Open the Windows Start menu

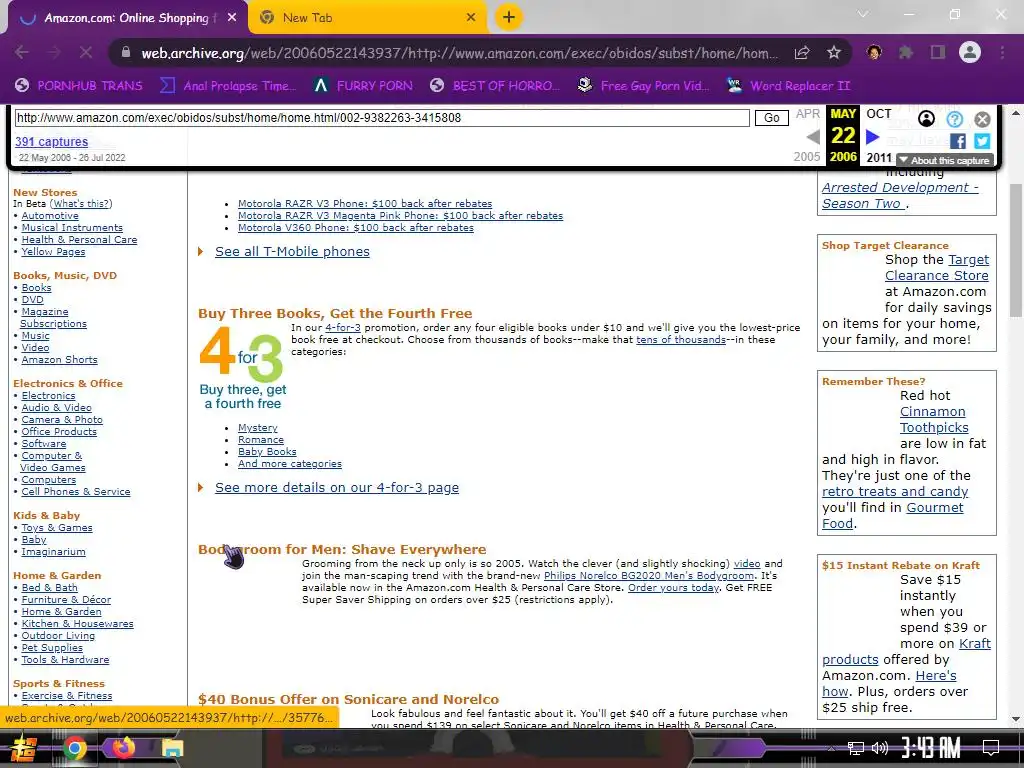24,748
